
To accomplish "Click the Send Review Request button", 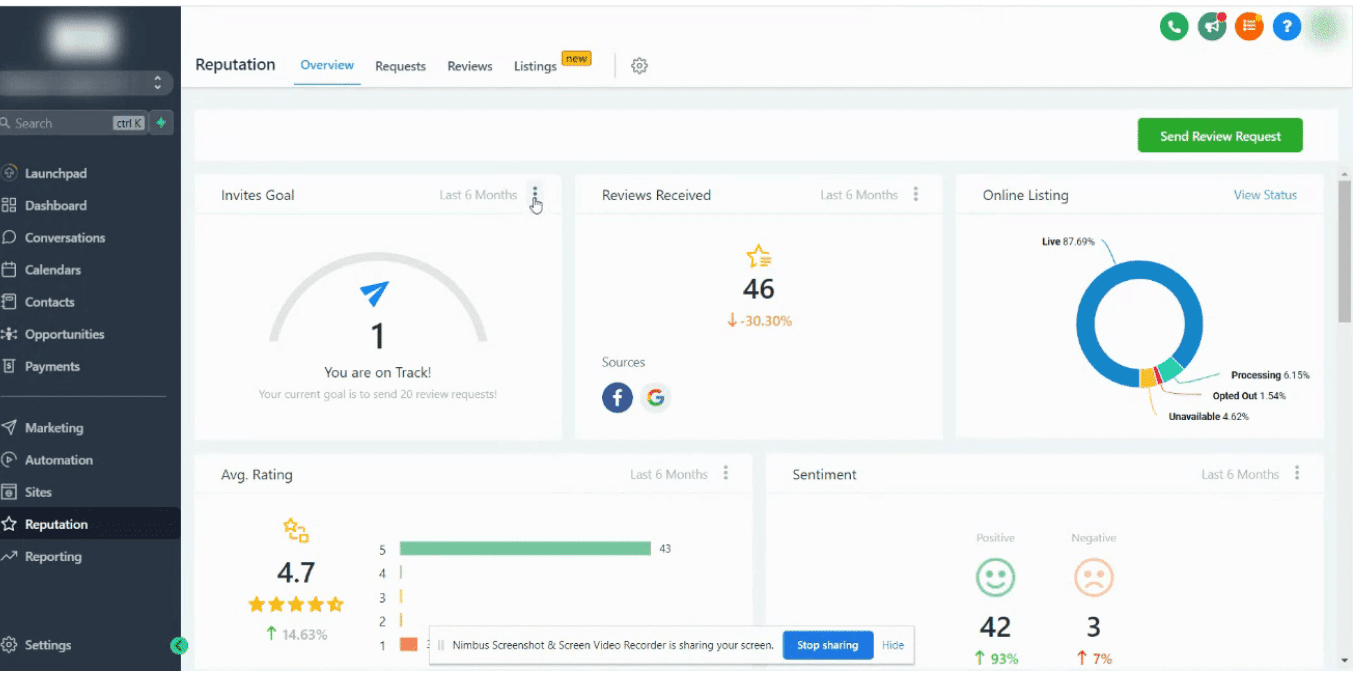I will pyautogui.click(x=1219, y=134).
